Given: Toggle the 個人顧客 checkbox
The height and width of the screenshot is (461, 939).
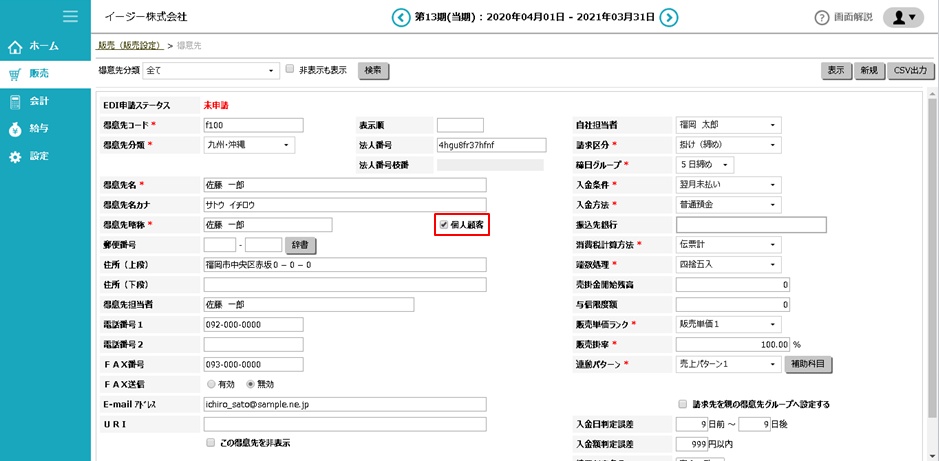Looking at the screenshot, I should (444, 225).
